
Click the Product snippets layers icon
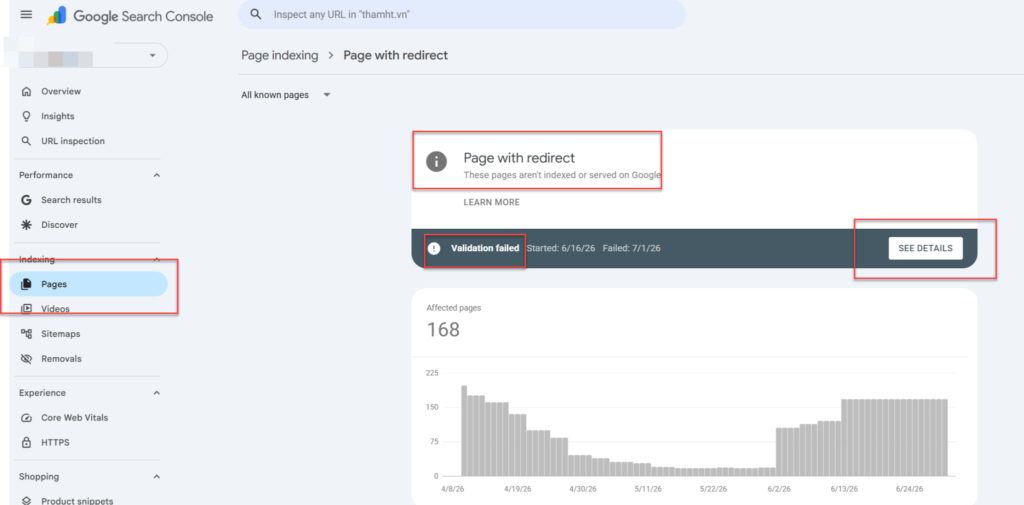pyautogui.click(x=26, y=500)
